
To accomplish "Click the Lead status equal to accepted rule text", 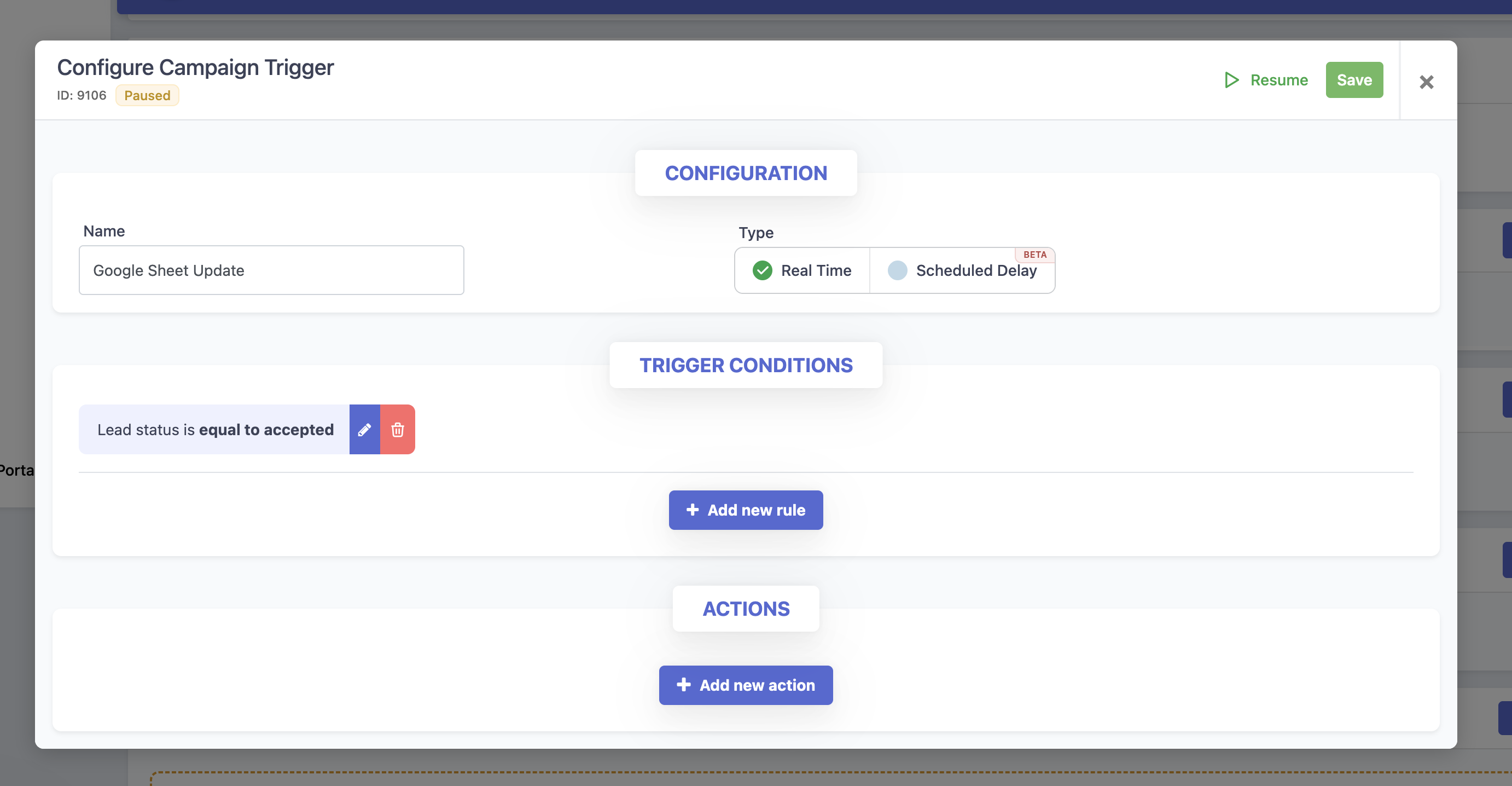I will (215, 430).
